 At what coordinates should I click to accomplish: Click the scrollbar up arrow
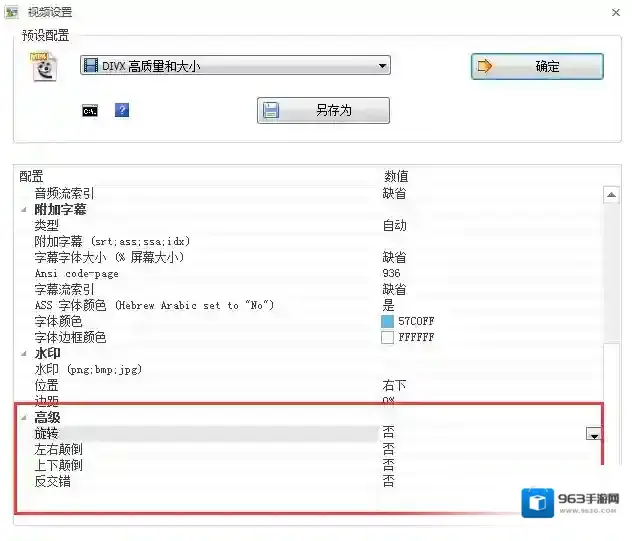coord(610,194)
